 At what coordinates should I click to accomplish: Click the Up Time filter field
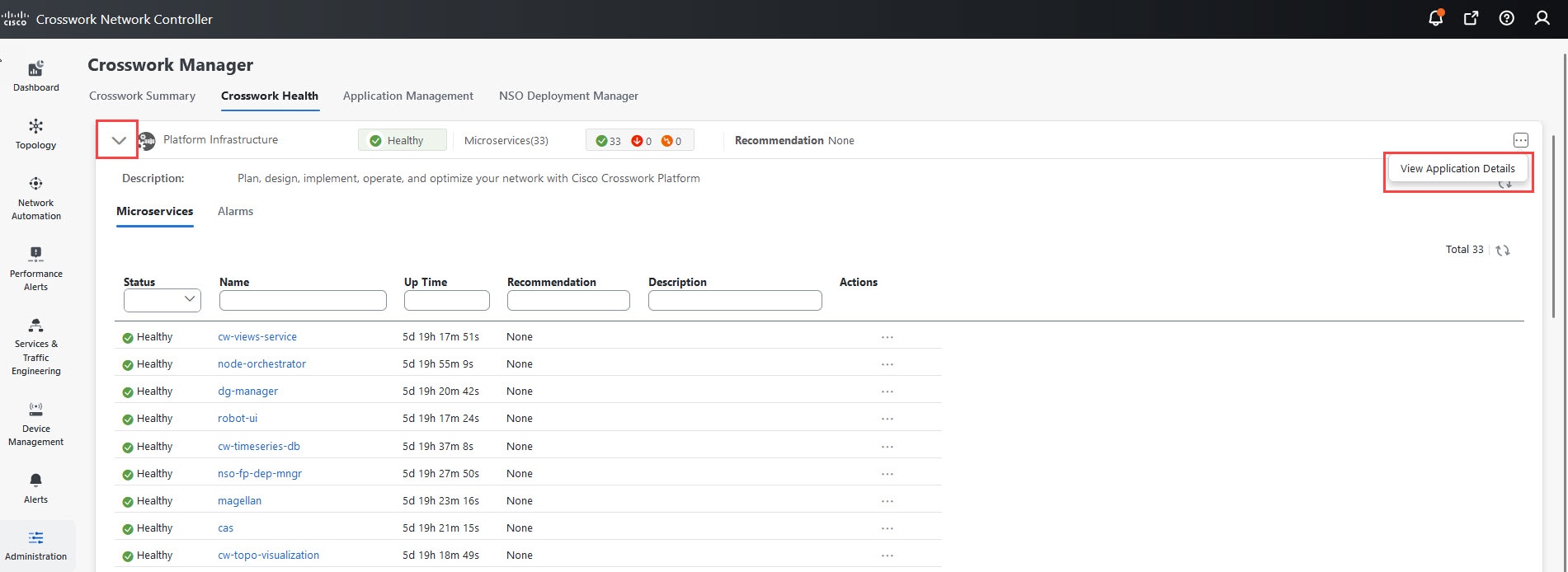(x=446, y=300)
